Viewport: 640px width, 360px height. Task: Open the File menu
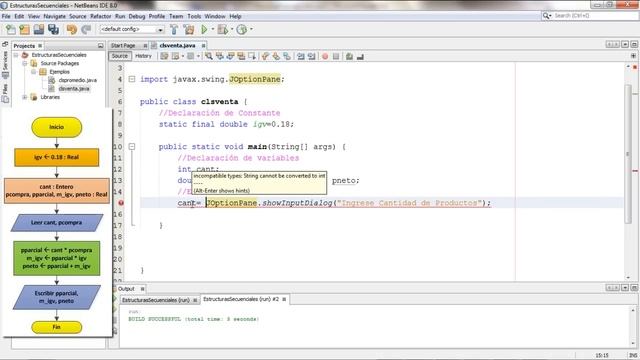[x=6, y=16]
